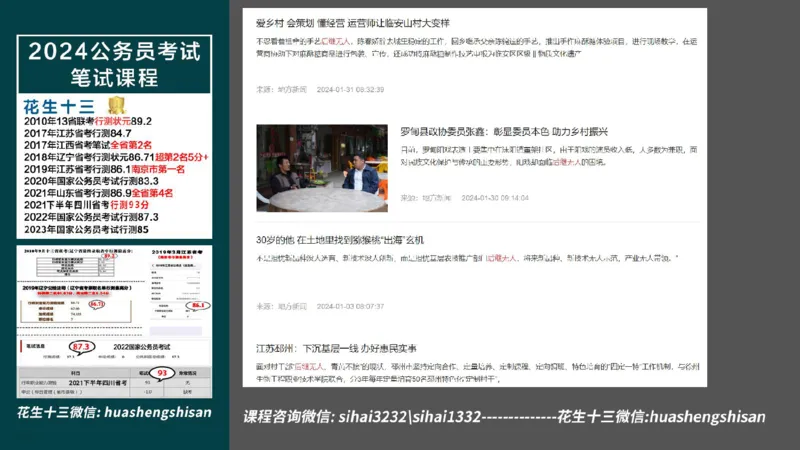Click the gold trophy icon beside 花生十三
800x450 pixels.
116,106
